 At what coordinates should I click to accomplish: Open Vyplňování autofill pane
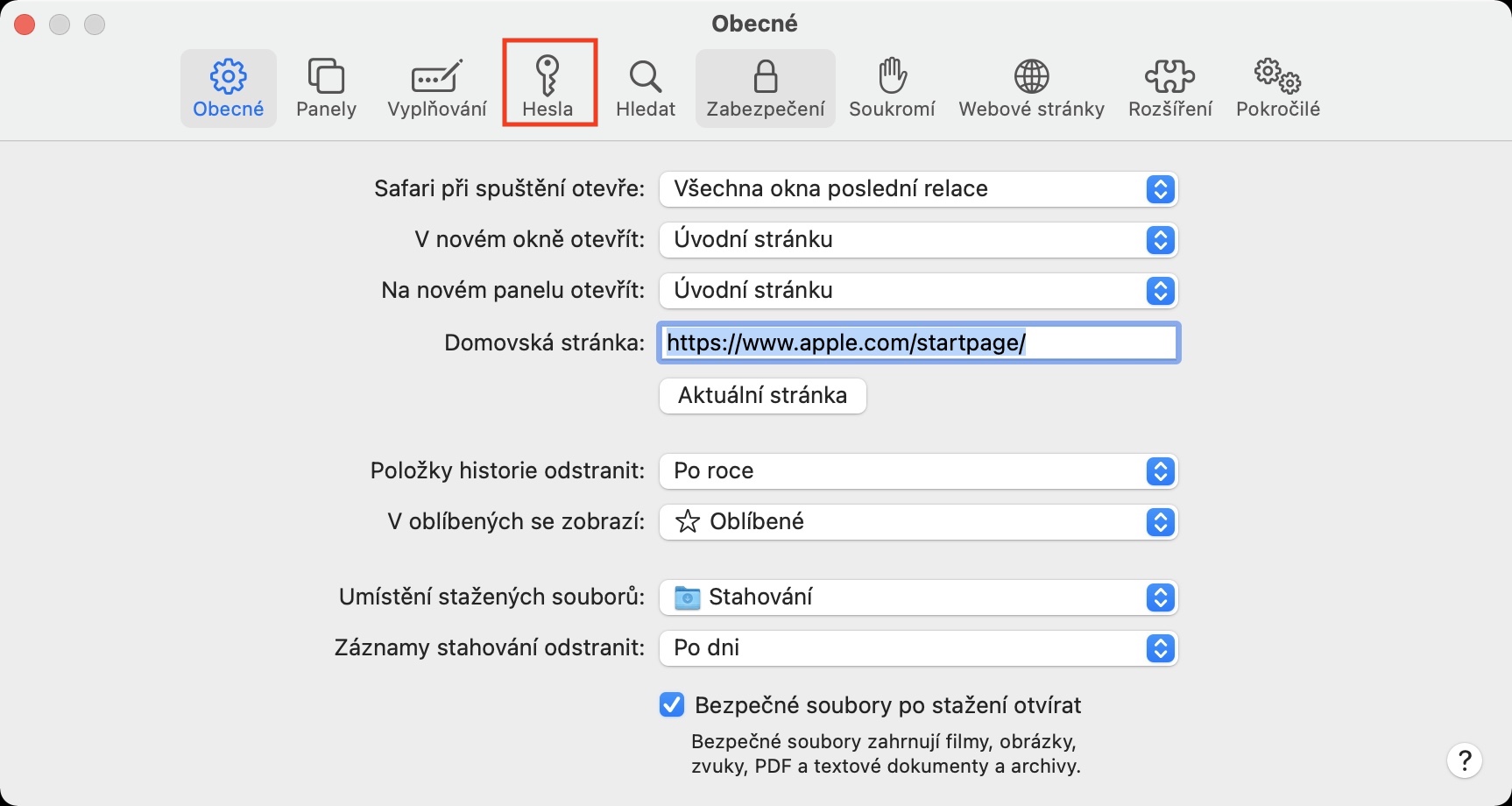pos(436,86)
